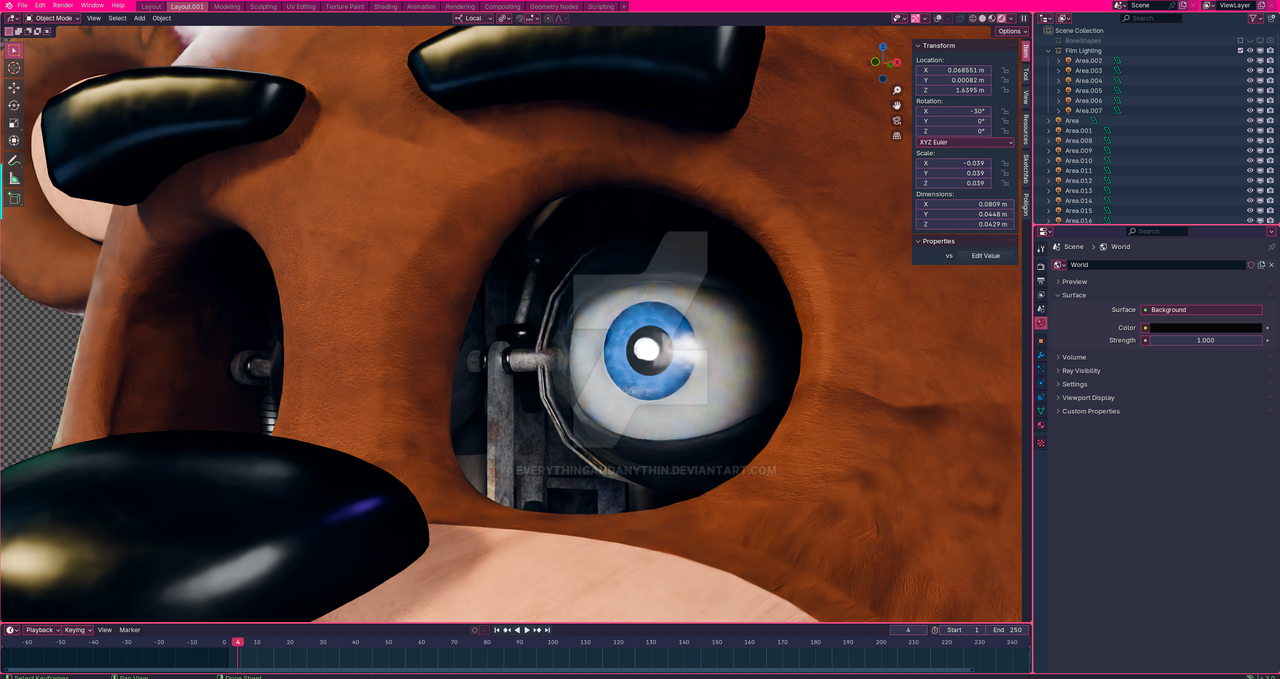Open the Modifiers properties wrench icon
The image size is (1280, 679).
click(1041, 355)
